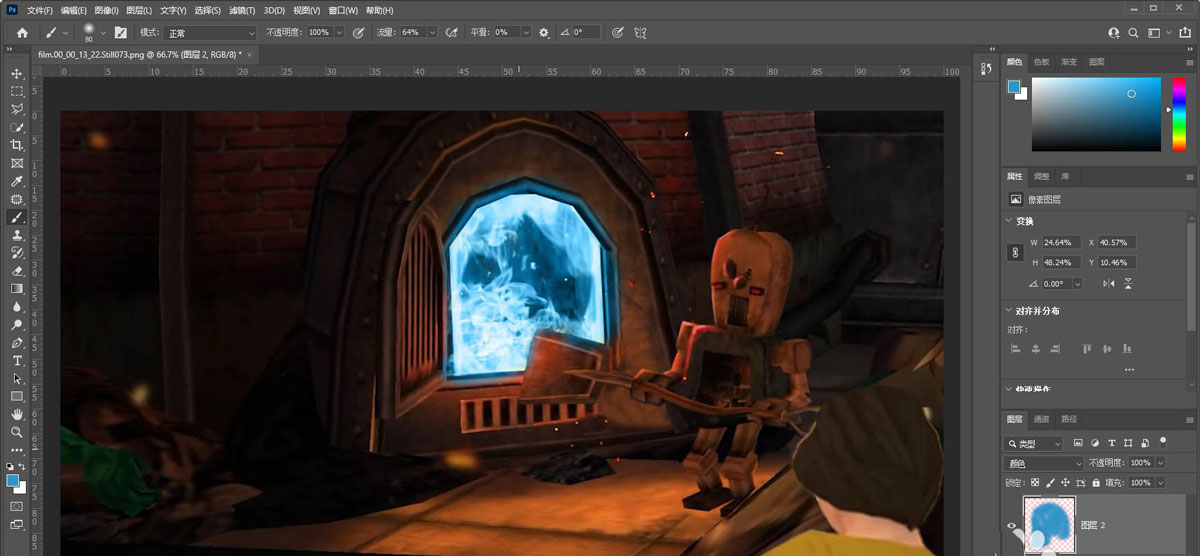Click the hue slider in Color panel
1200x556 pixels.
tap(1178, 112)
